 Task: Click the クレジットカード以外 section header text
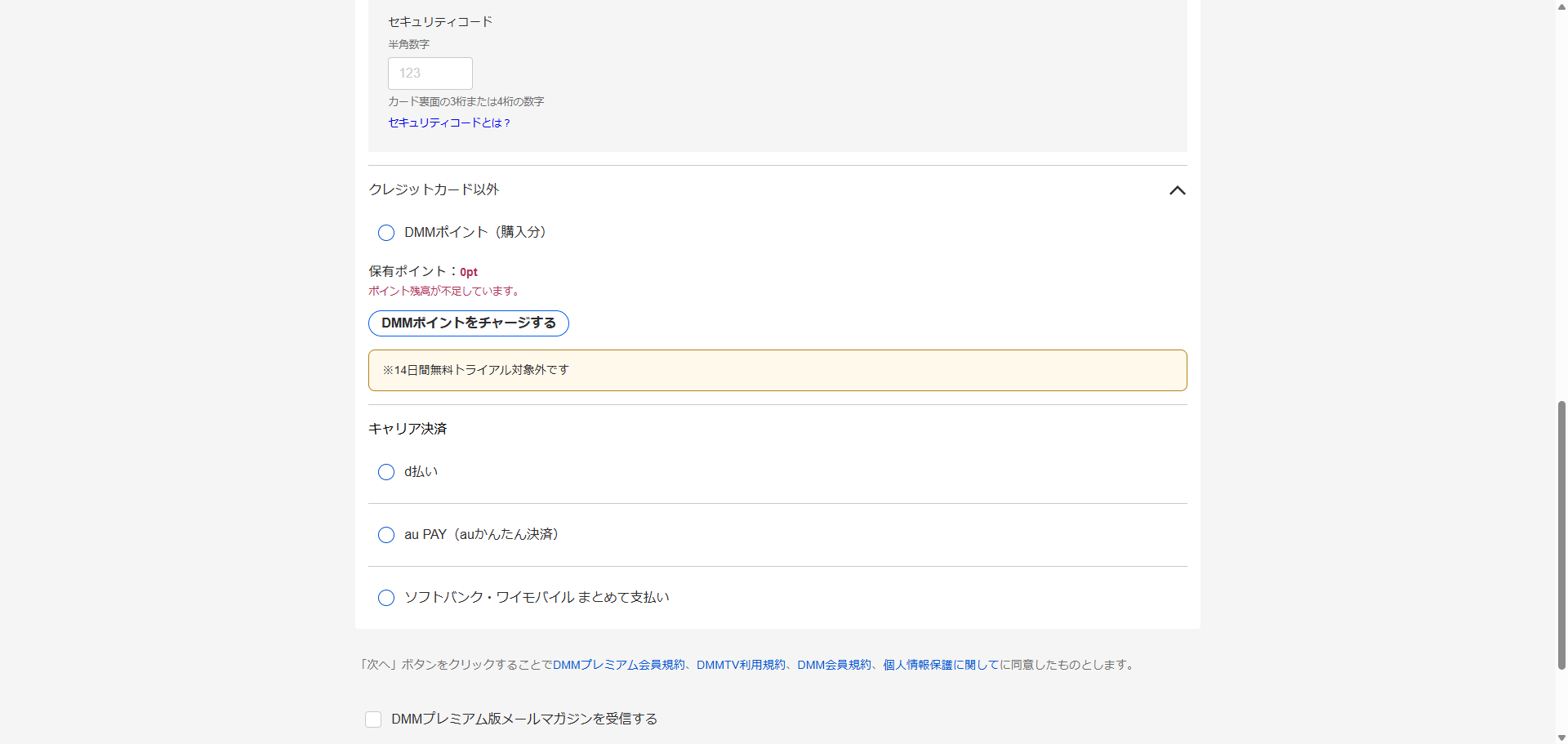pyautogui.click(x=434, y=189)
